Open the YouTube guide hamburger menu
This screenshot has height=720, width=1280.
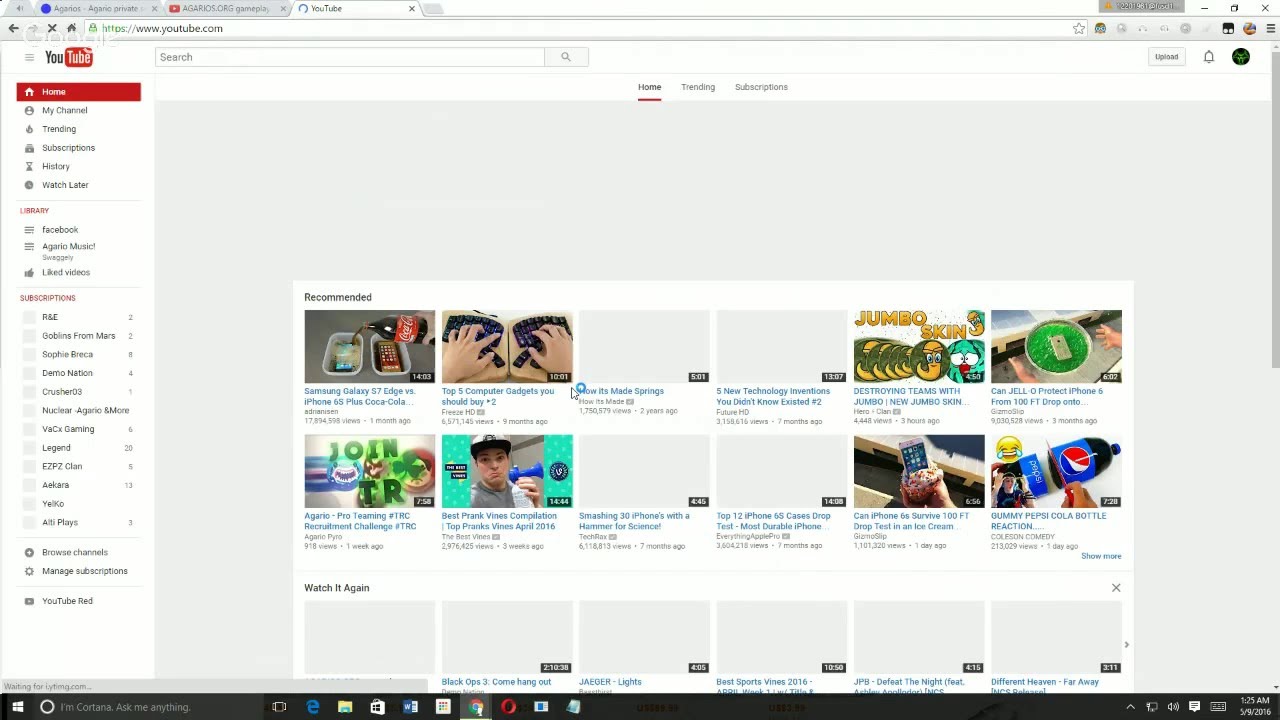(x=29, y=57)
